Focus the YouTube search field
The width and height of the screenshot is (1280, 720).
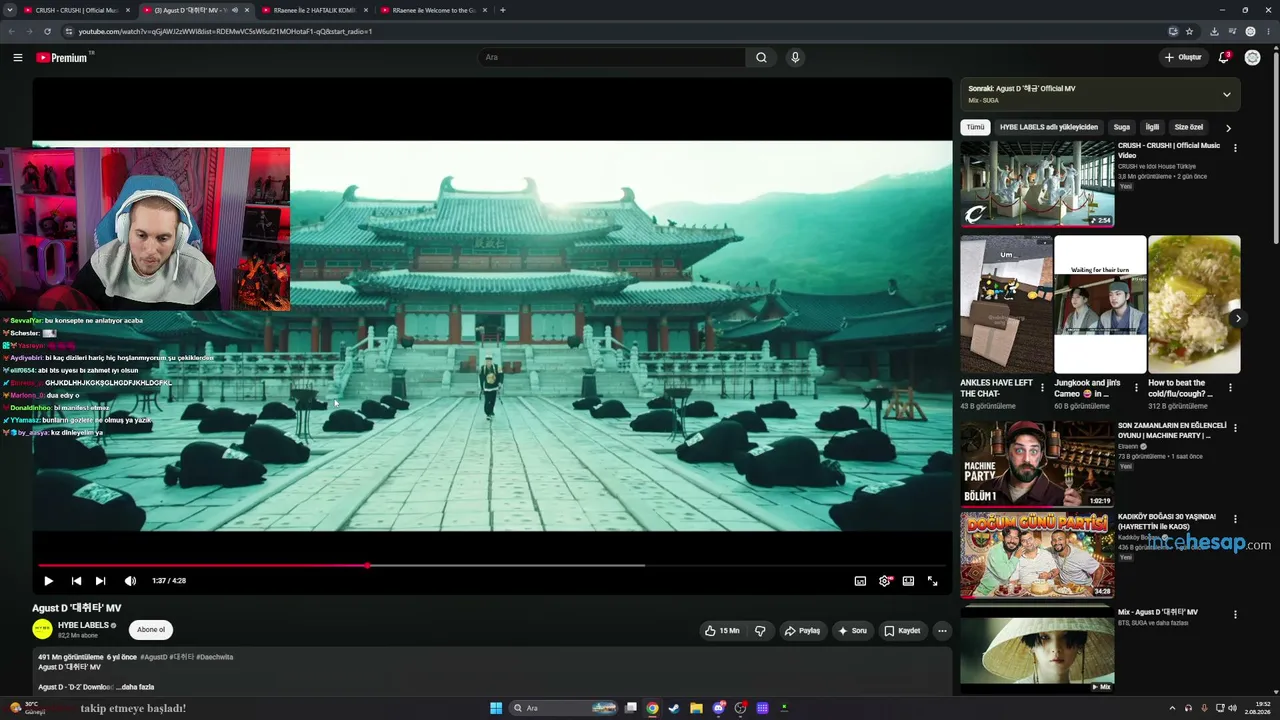point(611,58)
